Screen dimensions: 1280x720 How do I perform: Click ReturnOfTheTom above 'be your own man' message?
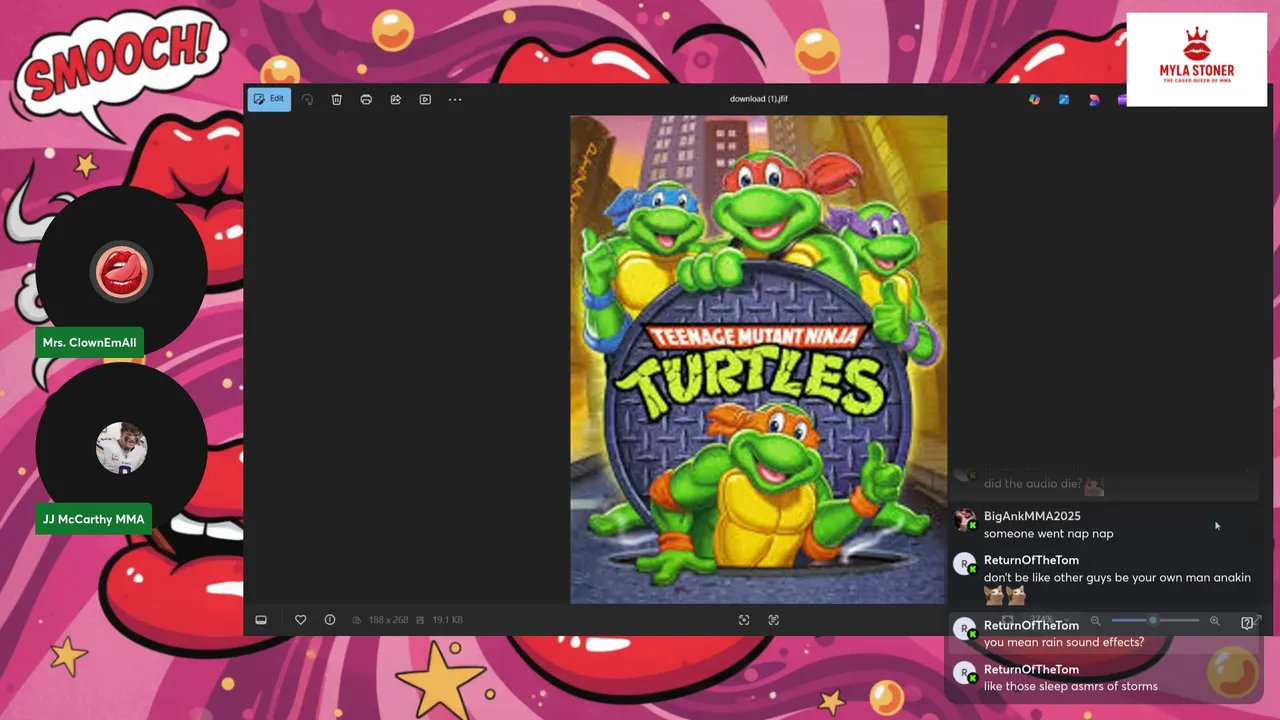(1031, 560)
